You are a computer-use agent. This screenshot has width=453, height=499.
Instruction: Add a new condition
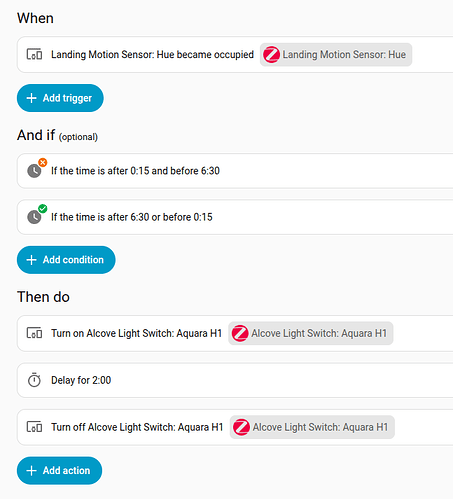pos(66,260)
